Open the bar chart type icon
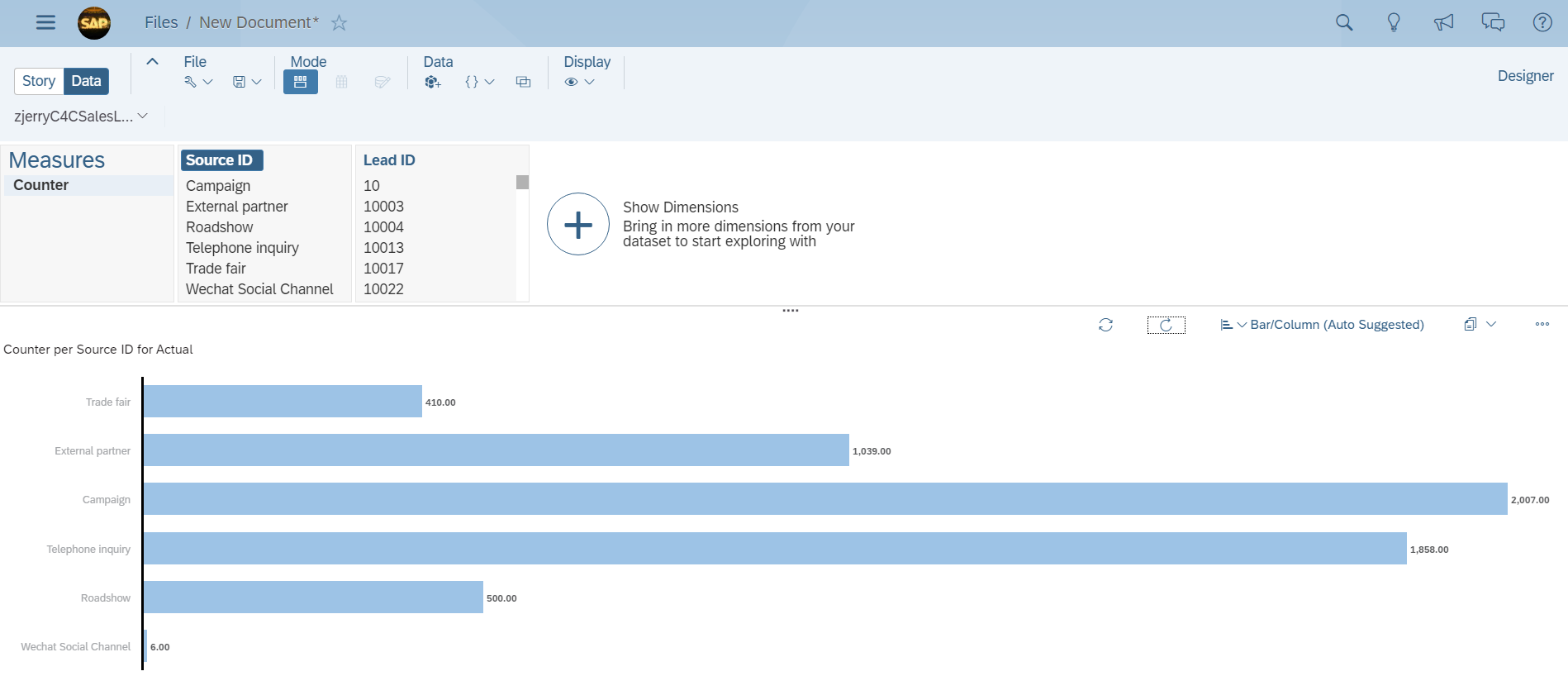1568x676 pixels. point(1227,325)
